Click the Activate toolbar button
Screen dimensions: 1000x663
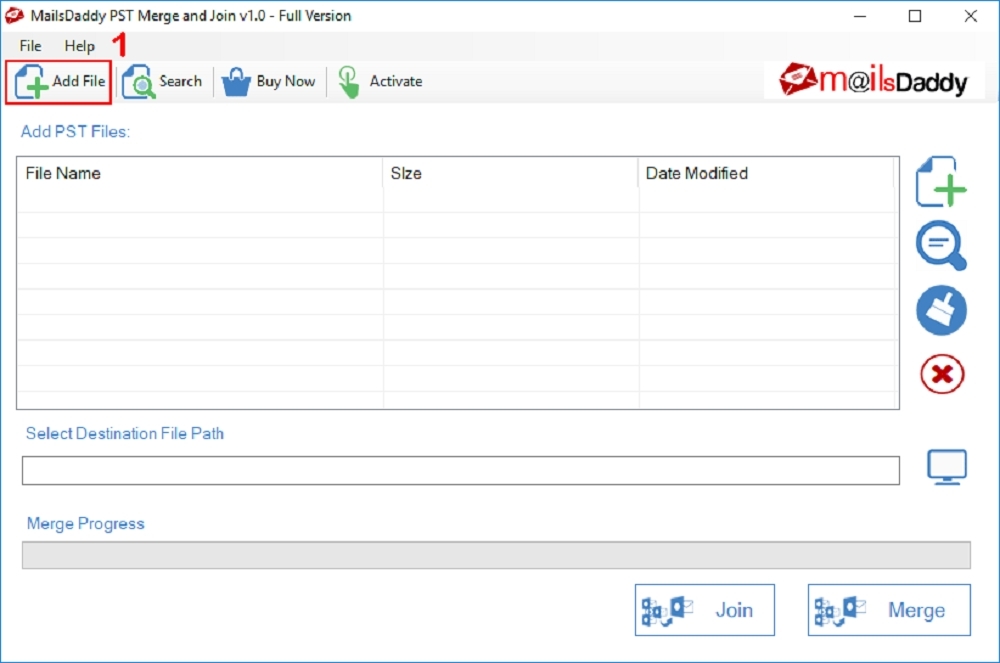tap(381, 82)
